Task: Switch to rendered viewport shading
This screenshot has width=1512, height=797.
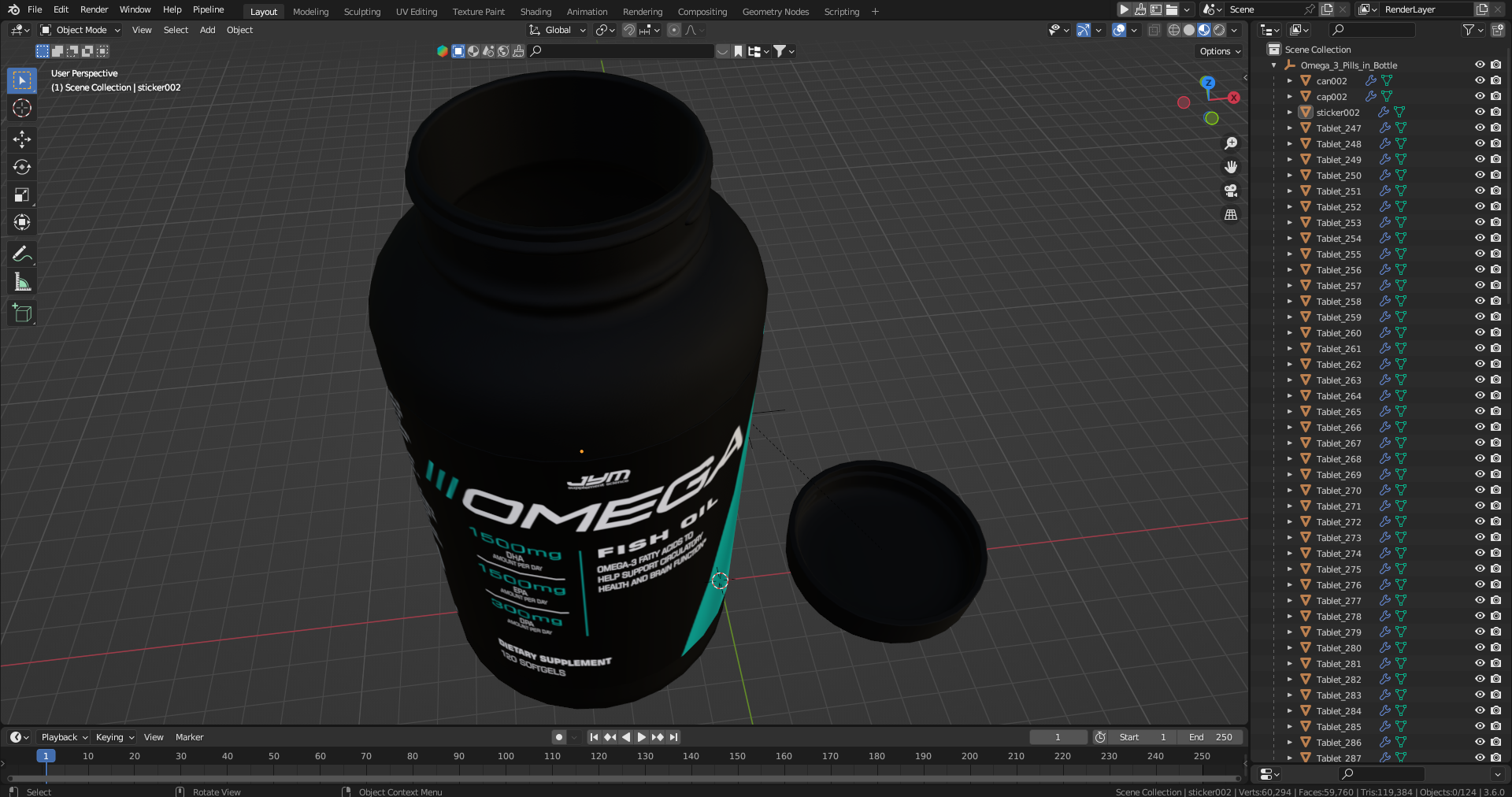Action: coord(1219,30)
